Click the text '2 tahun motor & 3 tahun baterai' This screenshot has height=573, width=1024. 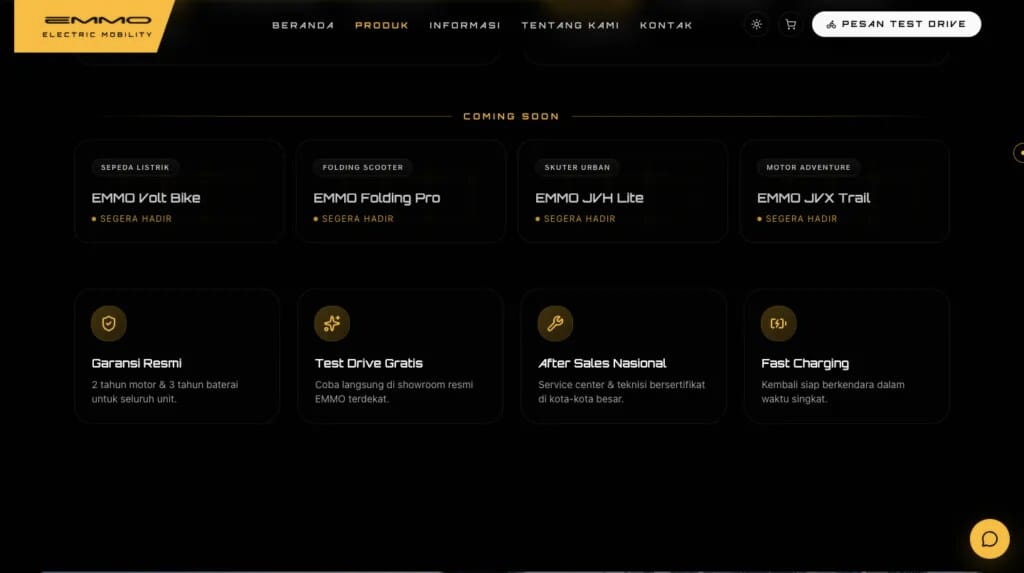coord(165,385)
